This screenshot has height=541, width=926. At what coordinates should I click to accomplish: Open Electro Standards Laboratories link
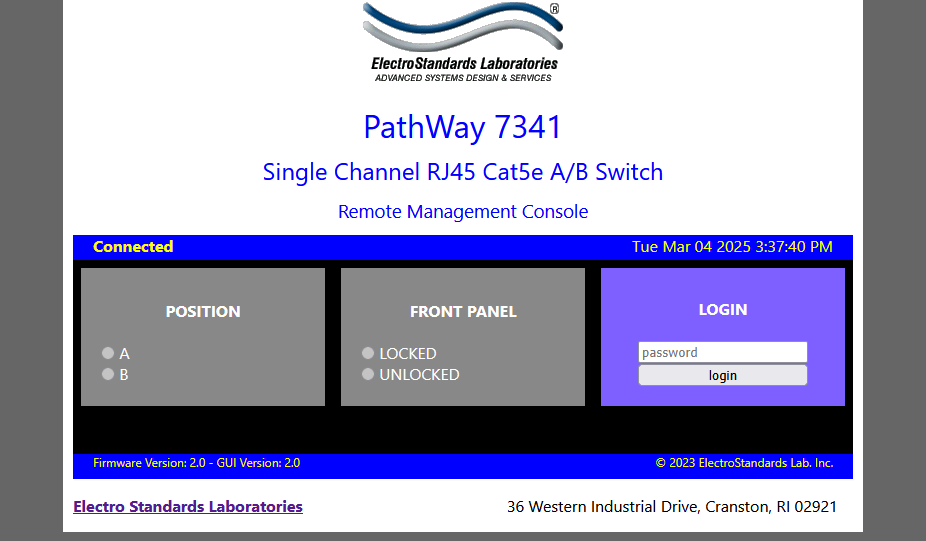coord(188,507)
